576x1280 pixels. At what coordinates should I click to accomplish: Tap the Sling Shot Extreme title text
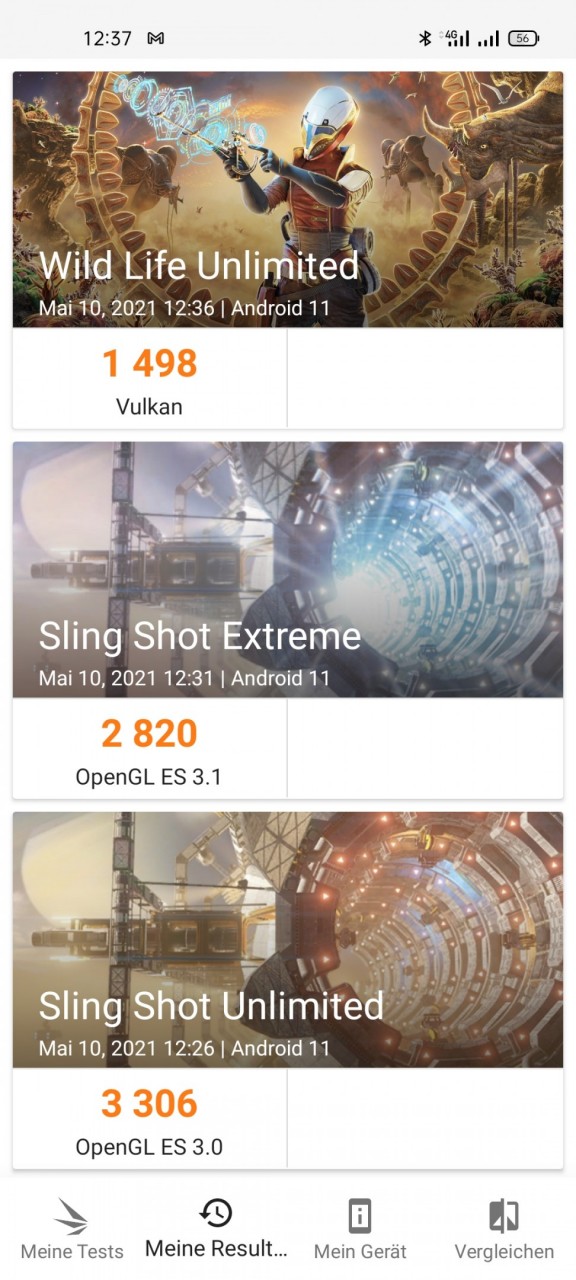click(x=200, y=637)
